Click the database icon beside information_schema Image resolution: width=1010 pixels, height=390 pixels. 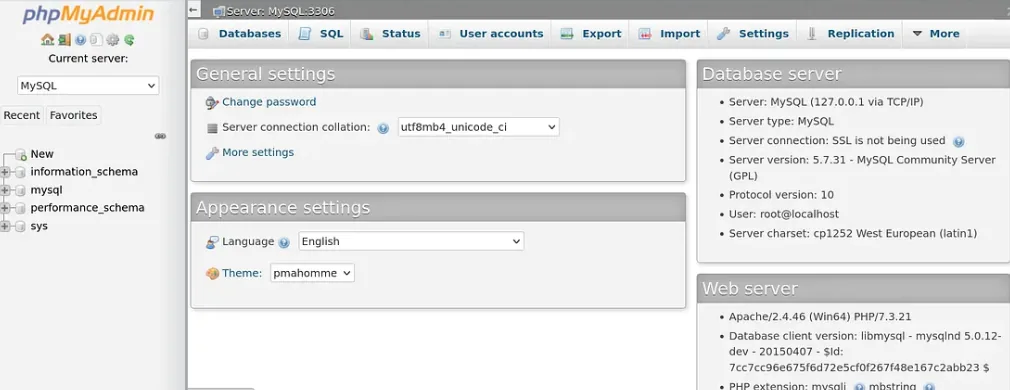click(x=21, y=172)
